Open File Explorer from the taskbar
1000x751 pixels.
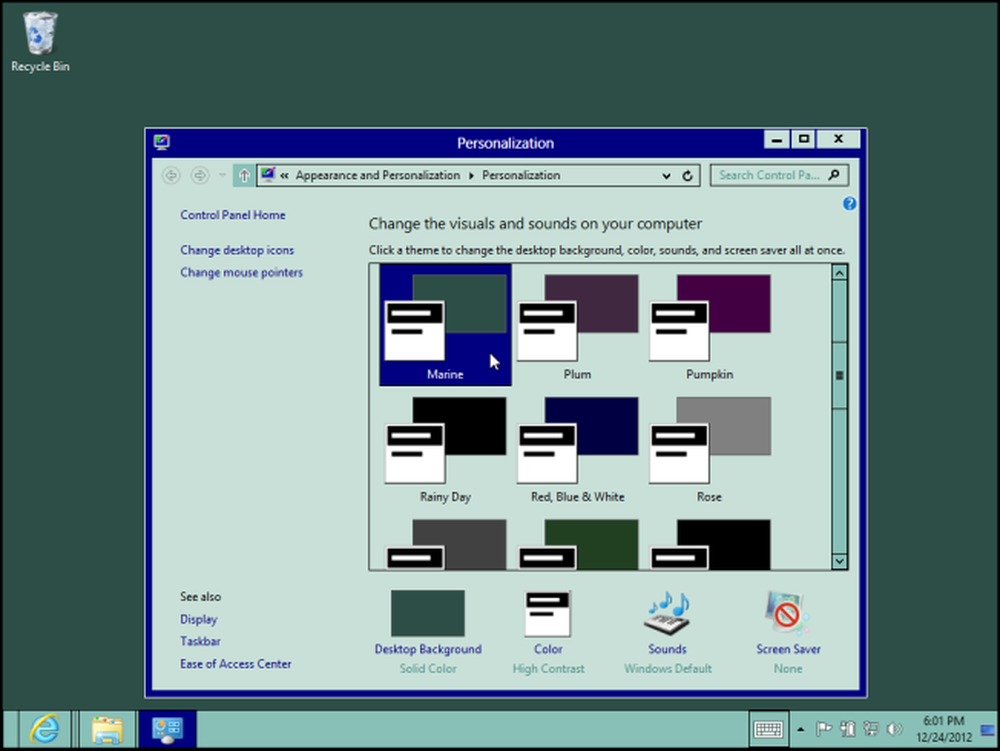(107, 729)
